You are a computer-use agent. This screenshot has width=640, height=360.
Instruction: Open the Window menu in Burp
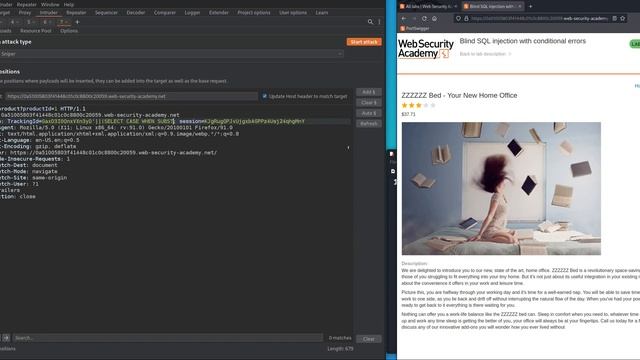pos(50,4)
